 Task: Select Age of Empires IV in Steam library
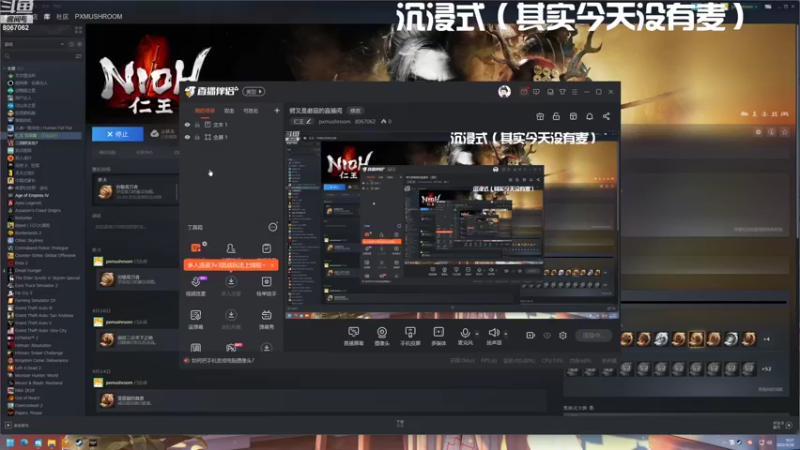coord(32,195)
